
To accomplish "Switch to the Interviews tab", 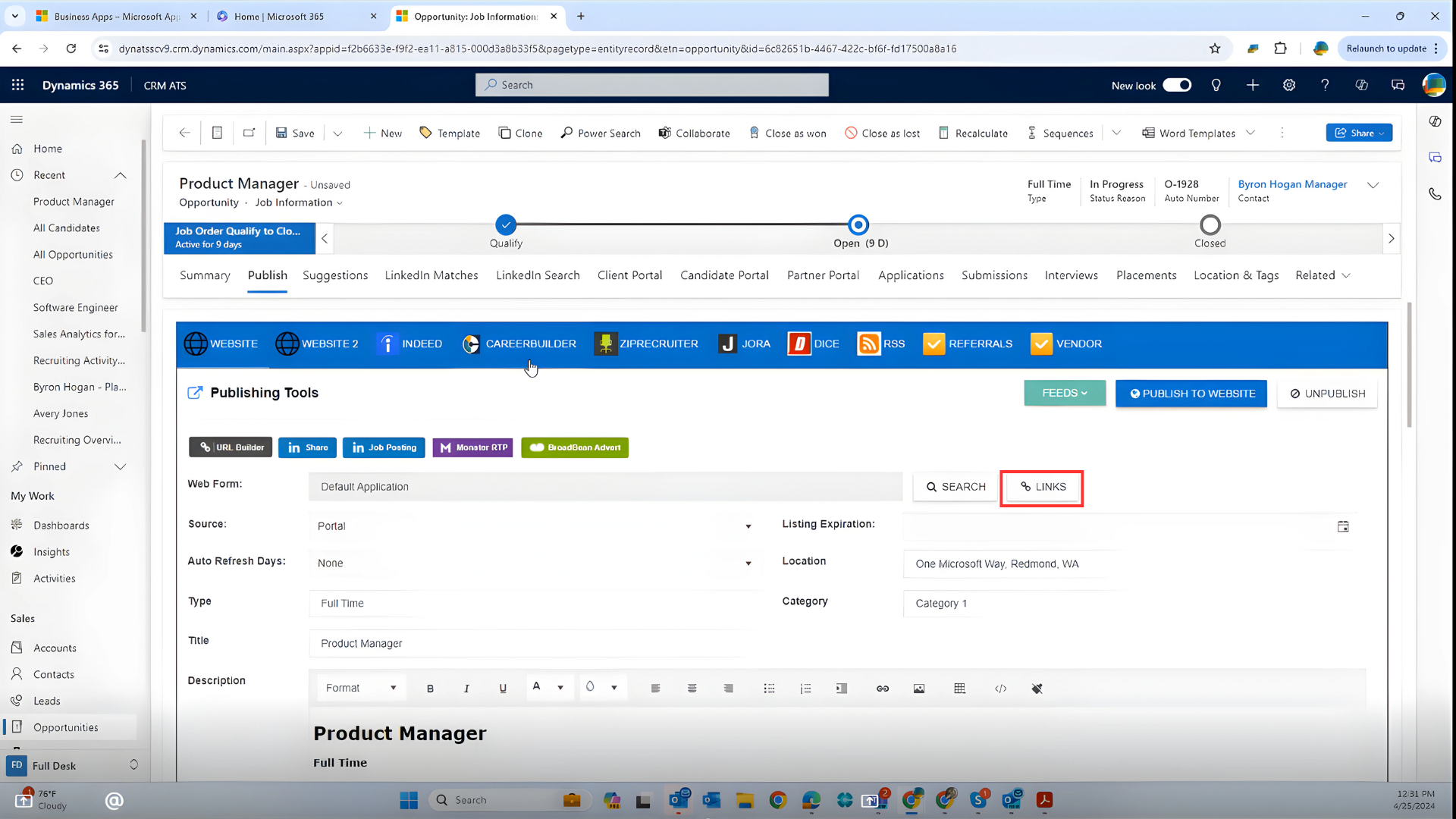I will 1071,275.
